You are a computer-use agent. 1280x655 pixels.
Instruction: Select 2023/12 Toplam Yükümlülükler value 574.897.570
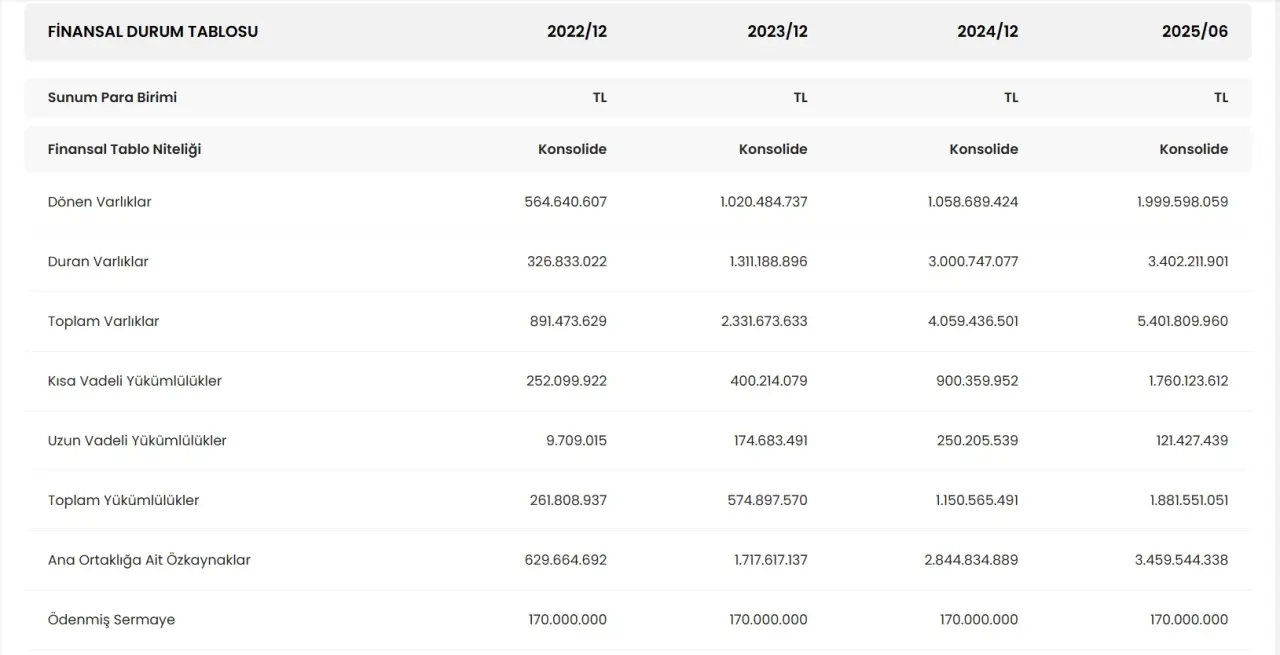click(x=767, y=500)
